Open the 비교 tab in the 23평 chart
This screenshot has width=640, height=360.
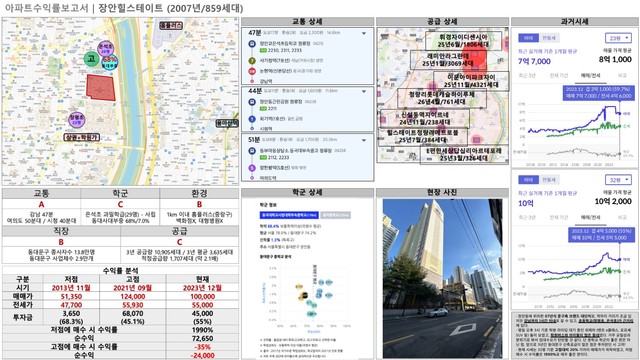click(622, 76)
